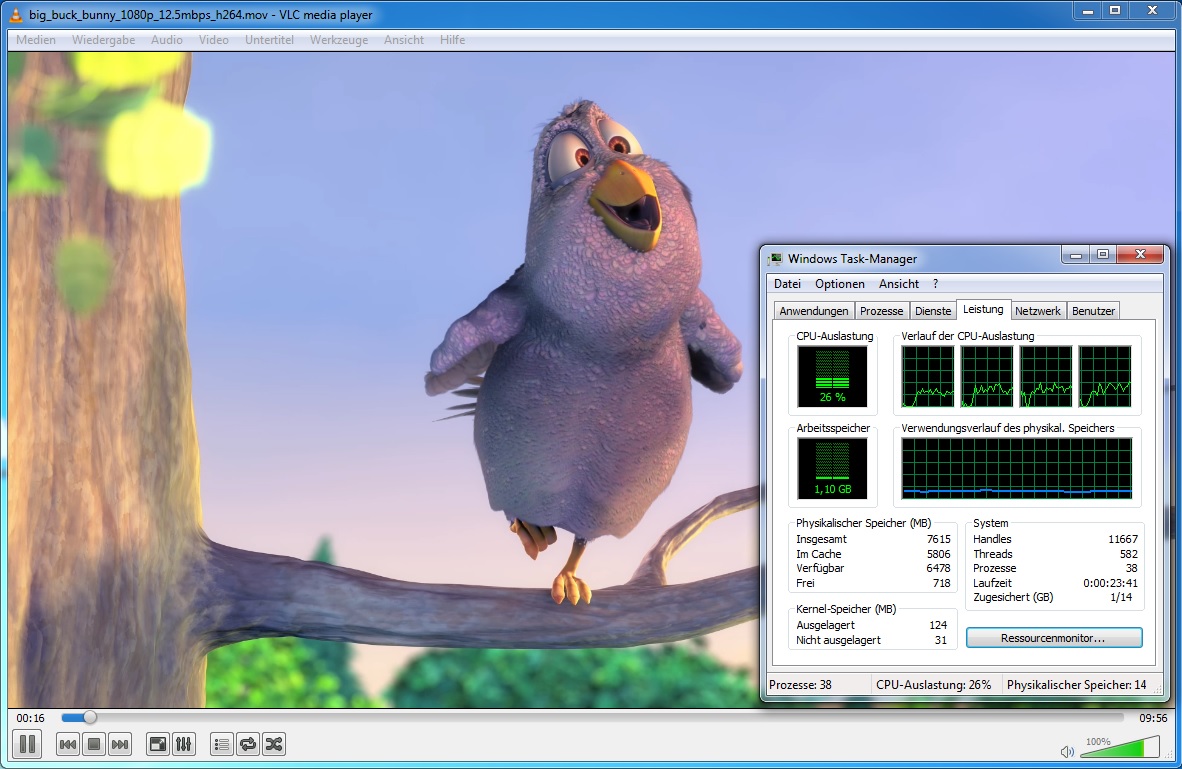
Task: Mute audio via speaker icon
Action: click(1067, 751)
